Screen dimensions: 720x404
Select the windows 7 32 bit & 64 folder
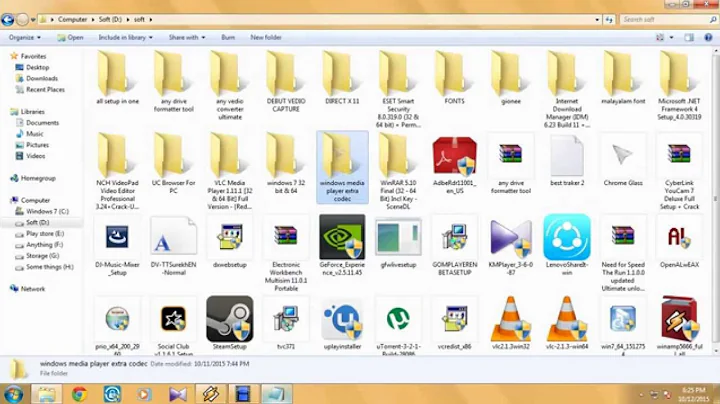click(x=286, y=155)
